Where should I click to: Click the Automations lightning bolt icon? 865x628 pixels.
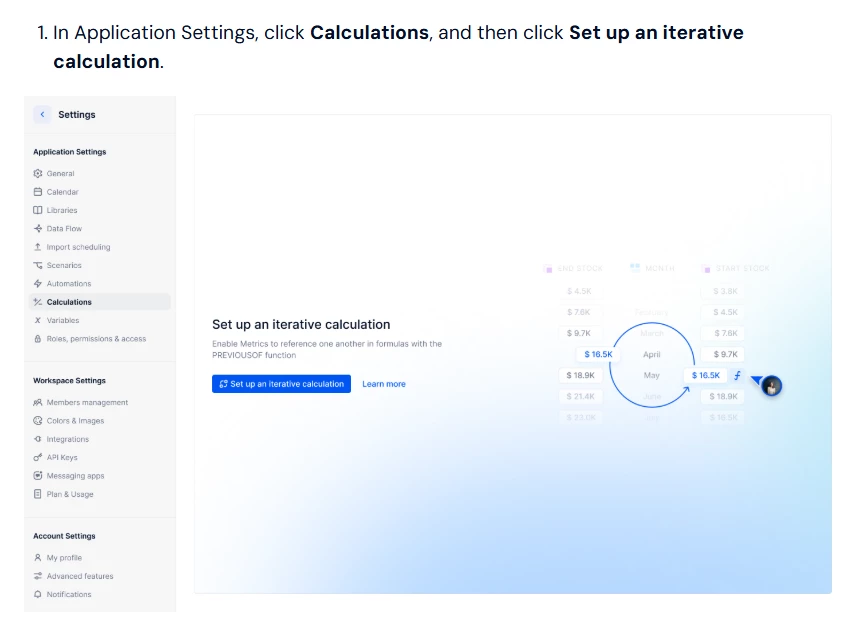click(x=38, y=284)
